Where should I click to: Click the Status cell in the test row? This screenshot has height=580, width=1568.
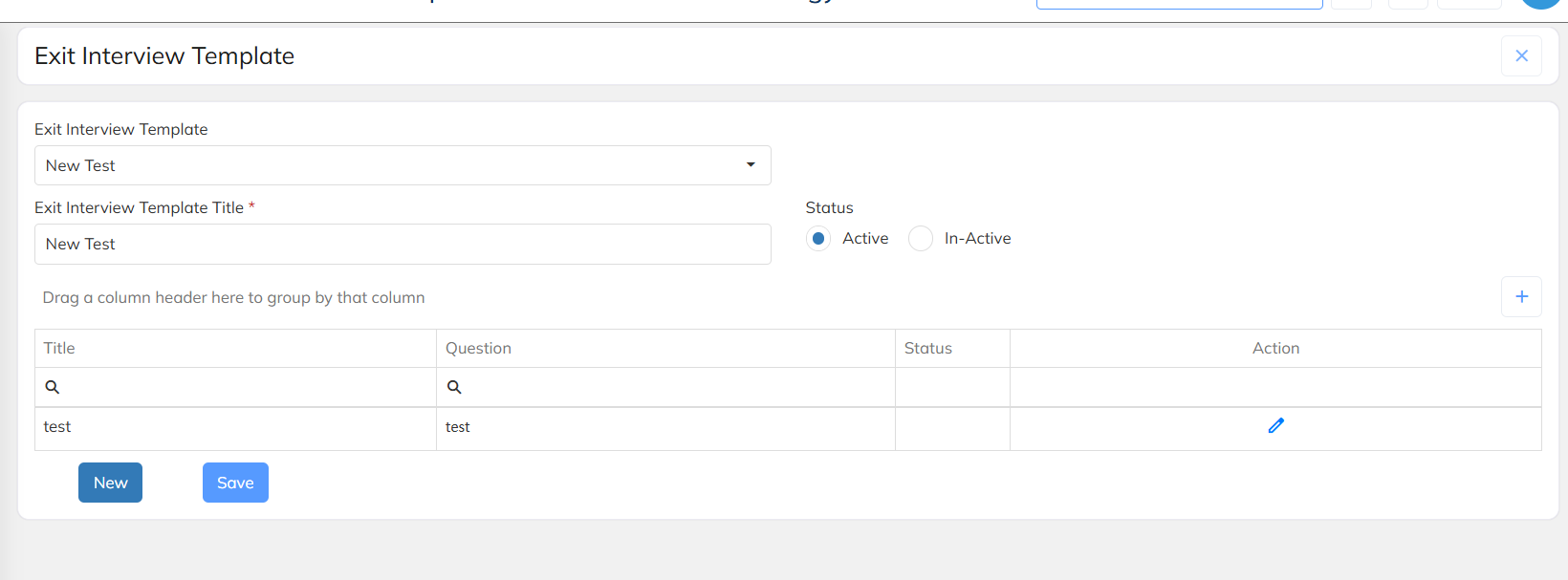click(952, 428)
